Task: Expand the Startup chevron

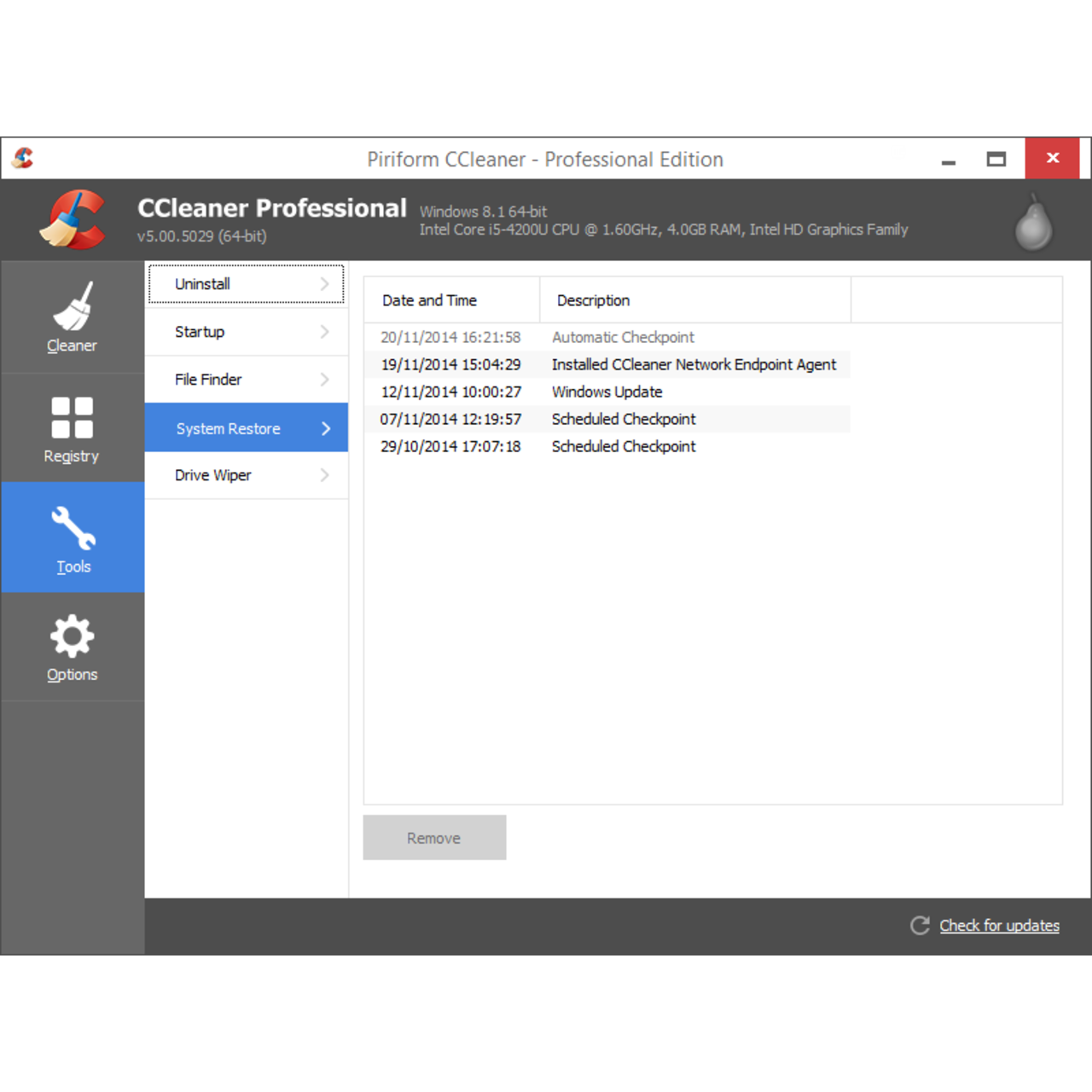Action: [x=327, y=332]
